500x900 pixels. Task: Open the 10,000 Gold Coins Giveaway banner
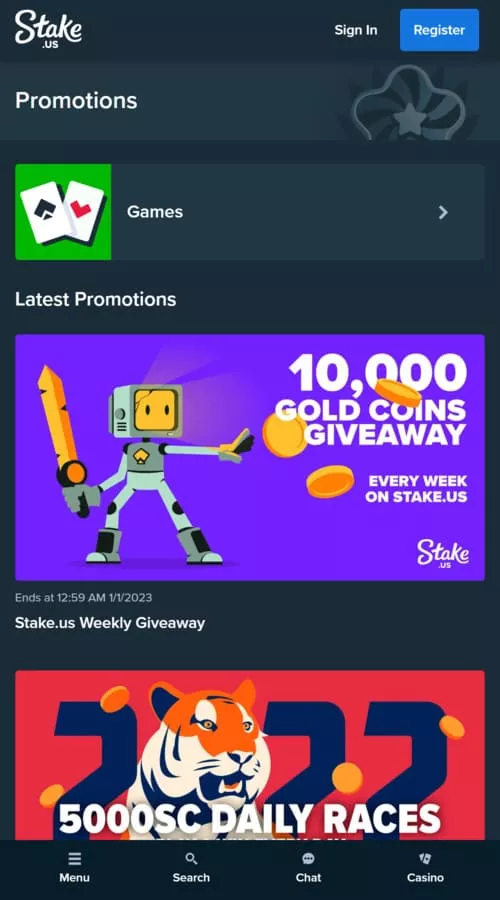point(250,457)
